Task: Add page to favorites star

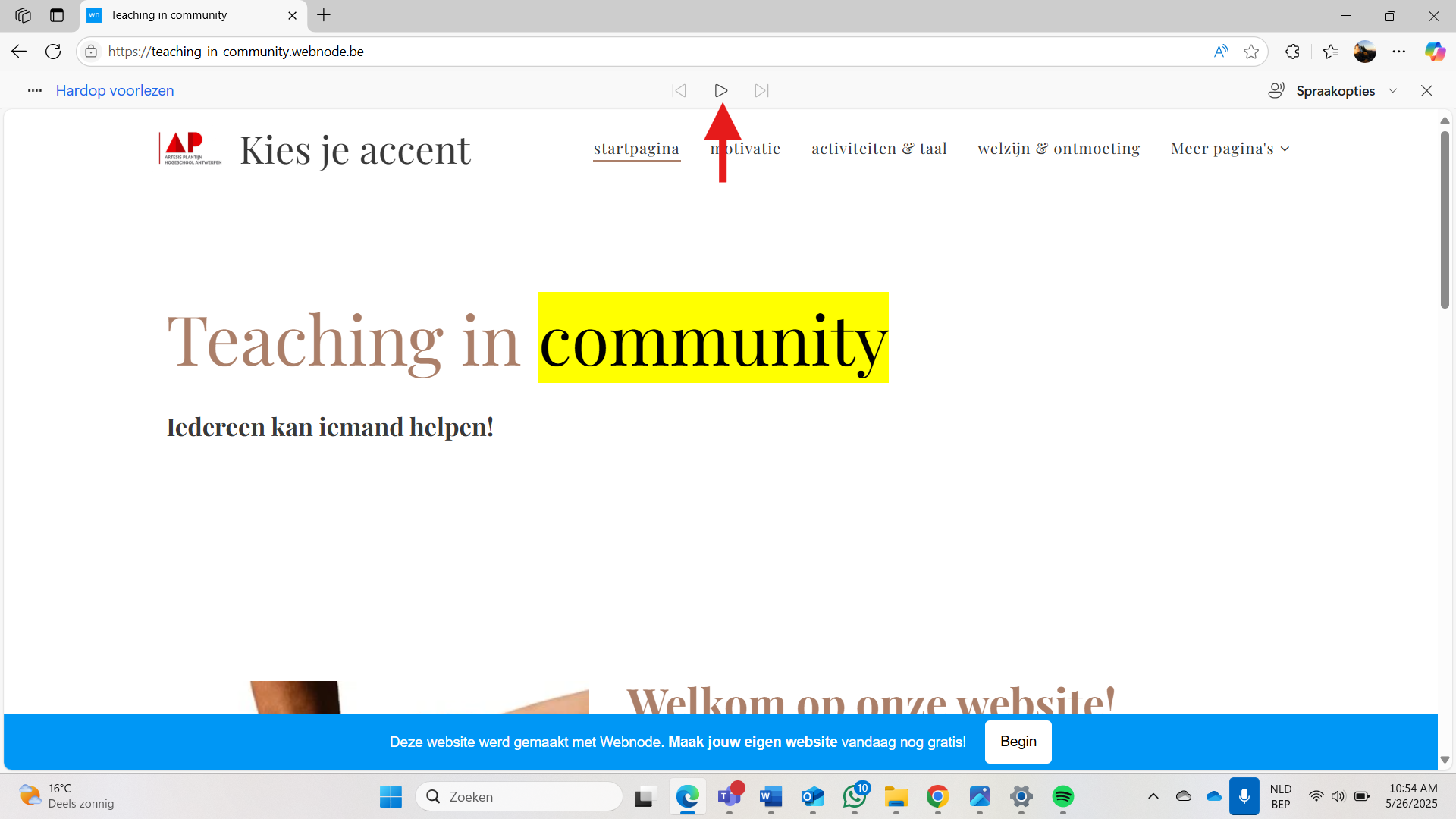Action: pos(1251,52)
